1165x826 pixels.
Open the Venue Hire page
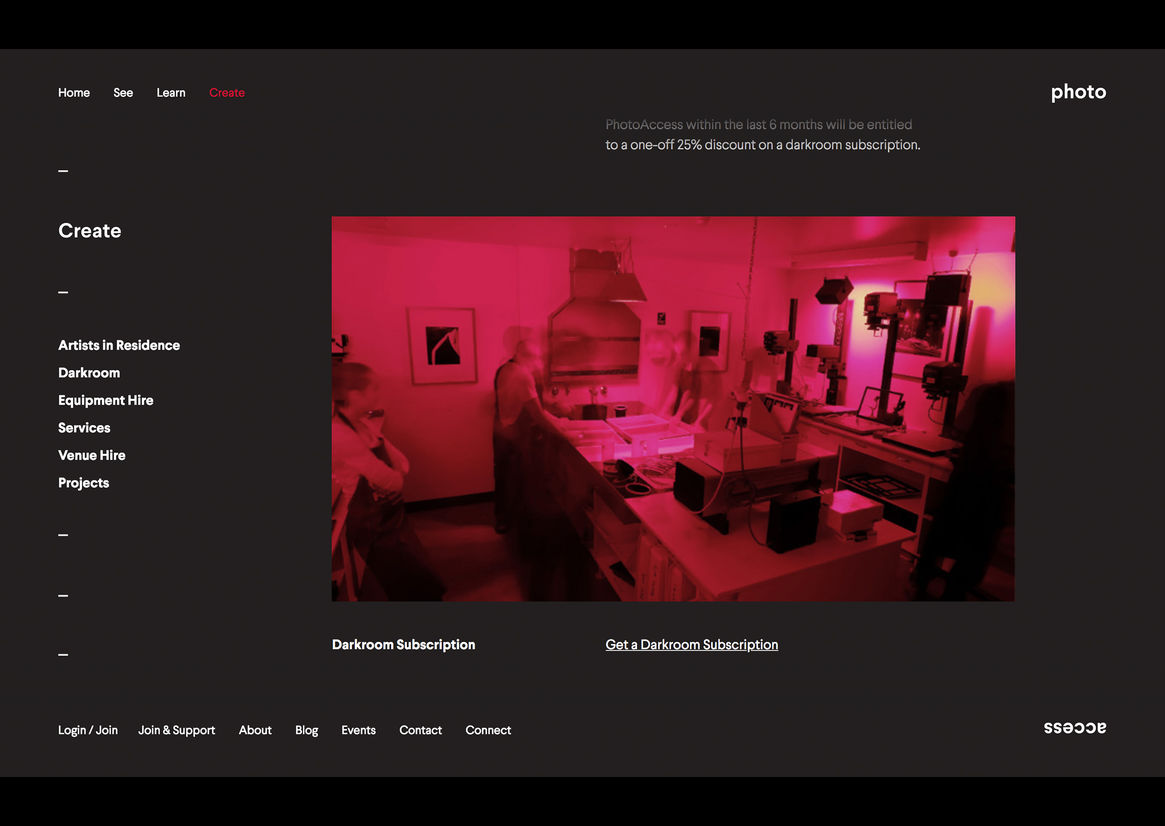[92, 455]
